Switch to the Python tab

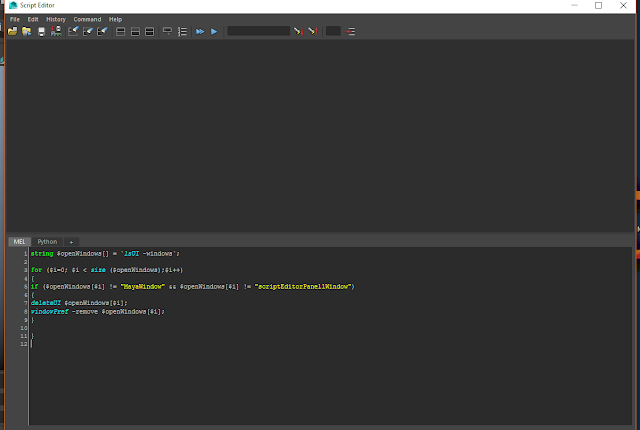pos(47,242)
